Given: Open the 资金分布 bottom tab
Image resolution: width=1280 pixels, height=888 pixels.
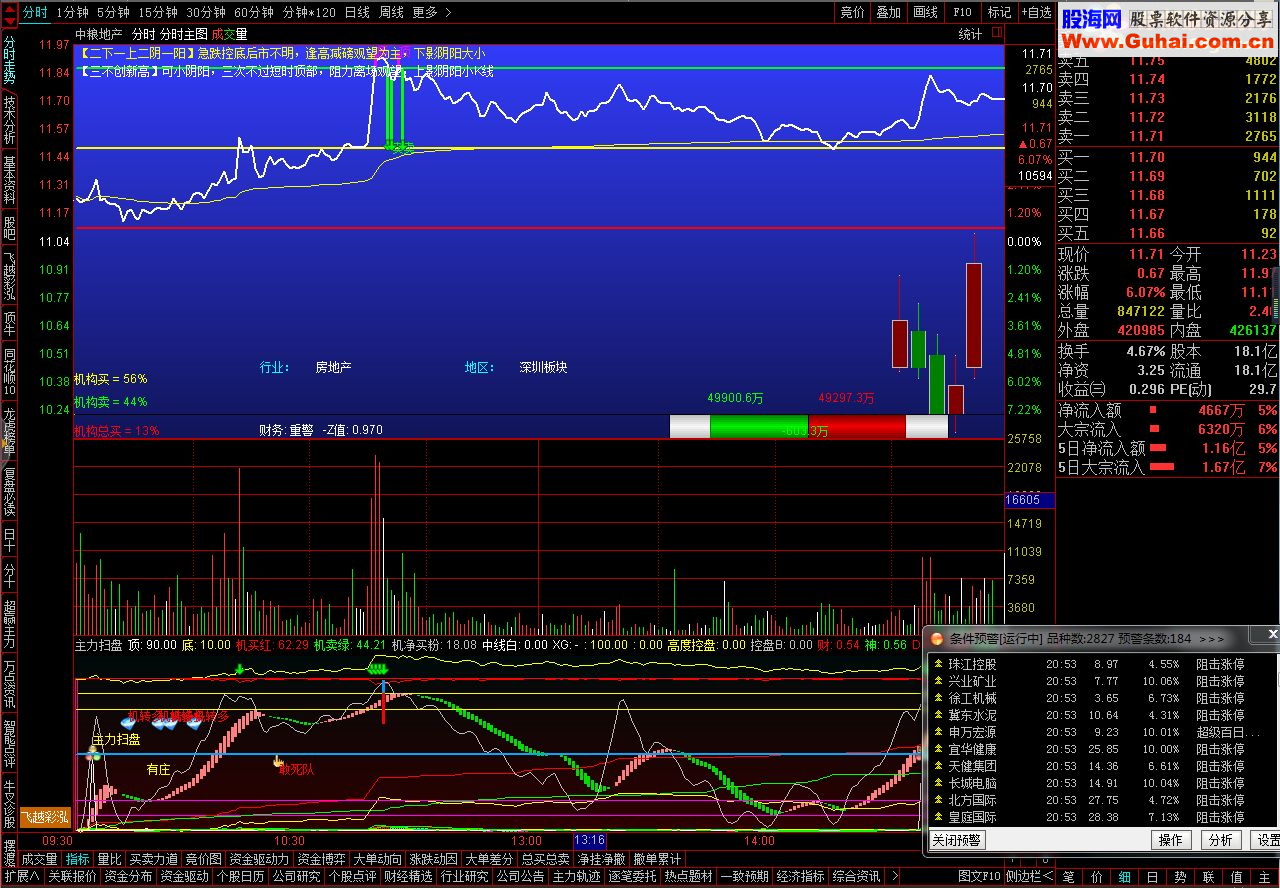Looking at the screenshot, I should click(128, 877).
